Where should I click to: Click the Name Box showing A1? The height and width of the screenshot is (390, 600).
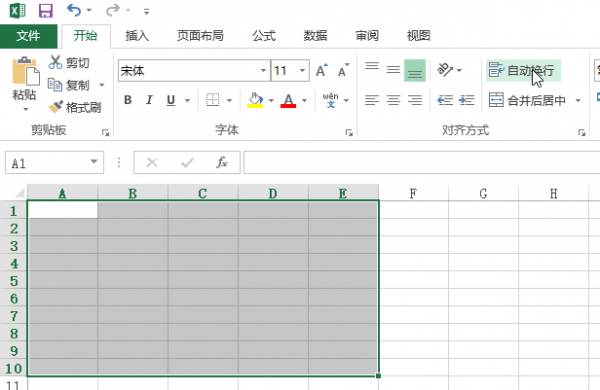[x=47, y=163]
